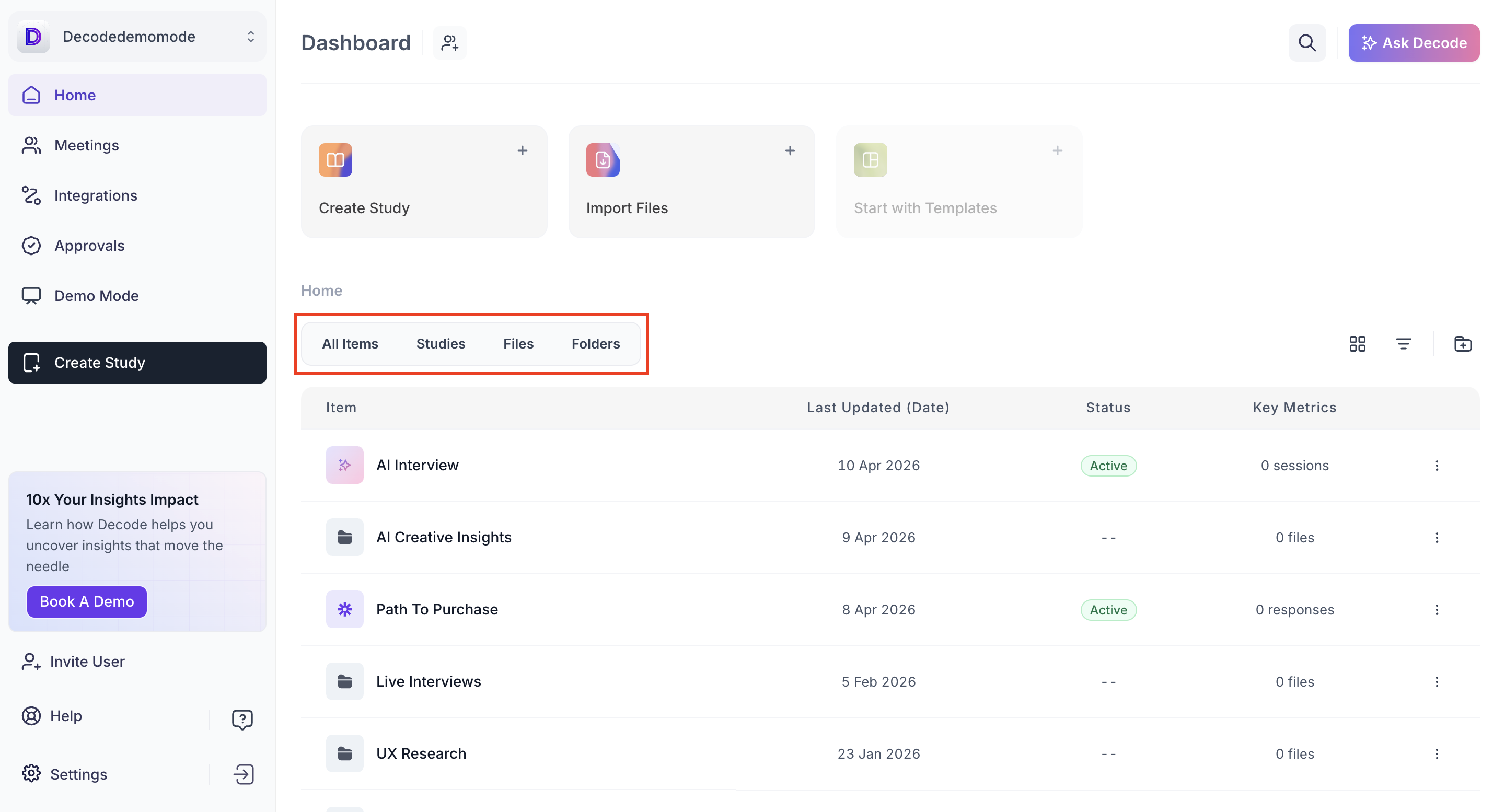
Task: Click the Book A Demo button
Action: (86, 601)
